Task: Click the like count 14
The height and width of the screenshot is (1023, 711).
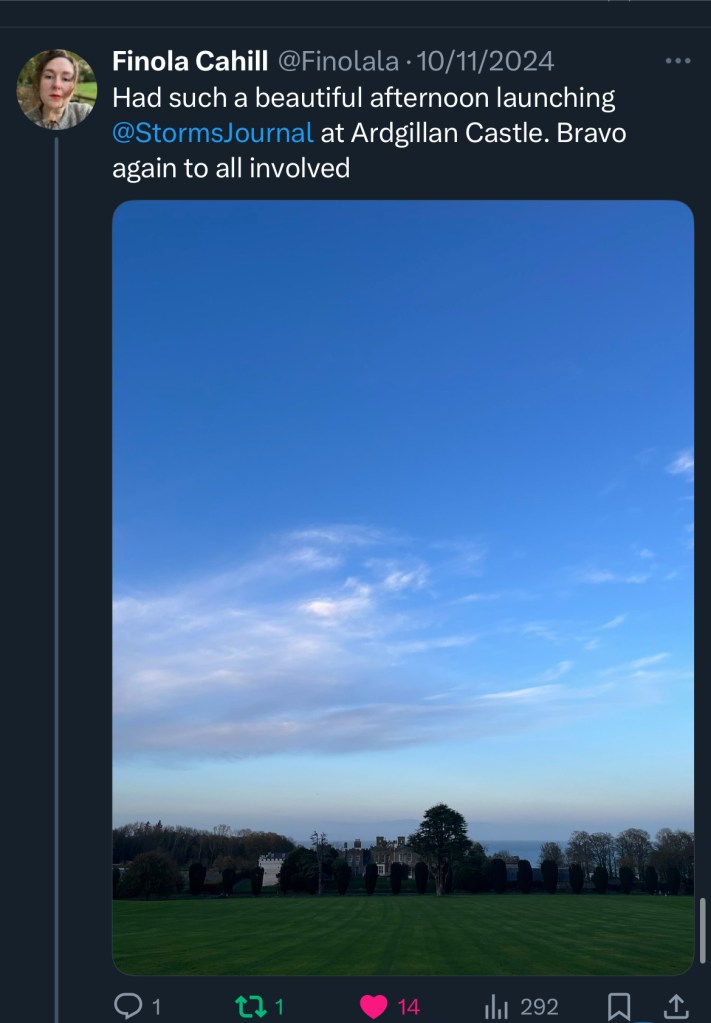Action: tap(408, 1007)
